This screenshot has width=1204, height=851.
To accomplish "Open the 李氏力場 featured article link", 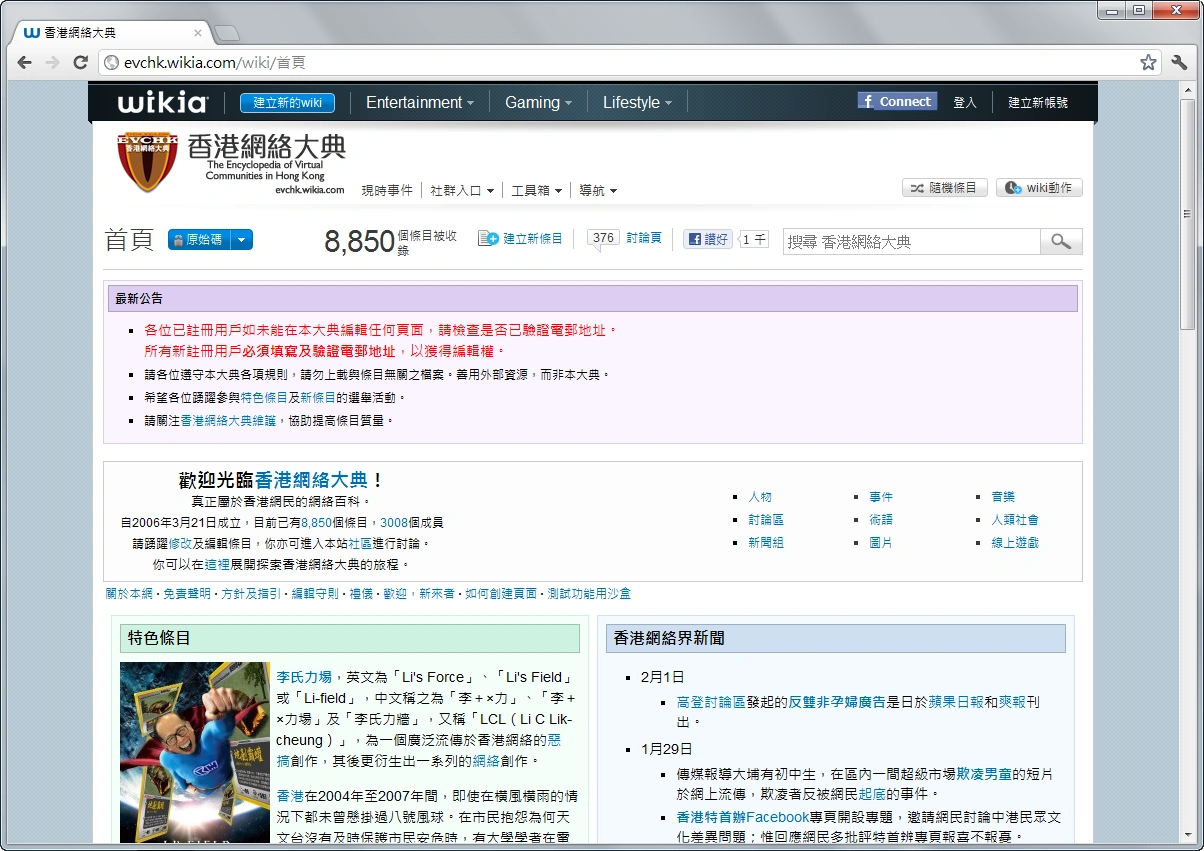I will (x=304, y=677).
